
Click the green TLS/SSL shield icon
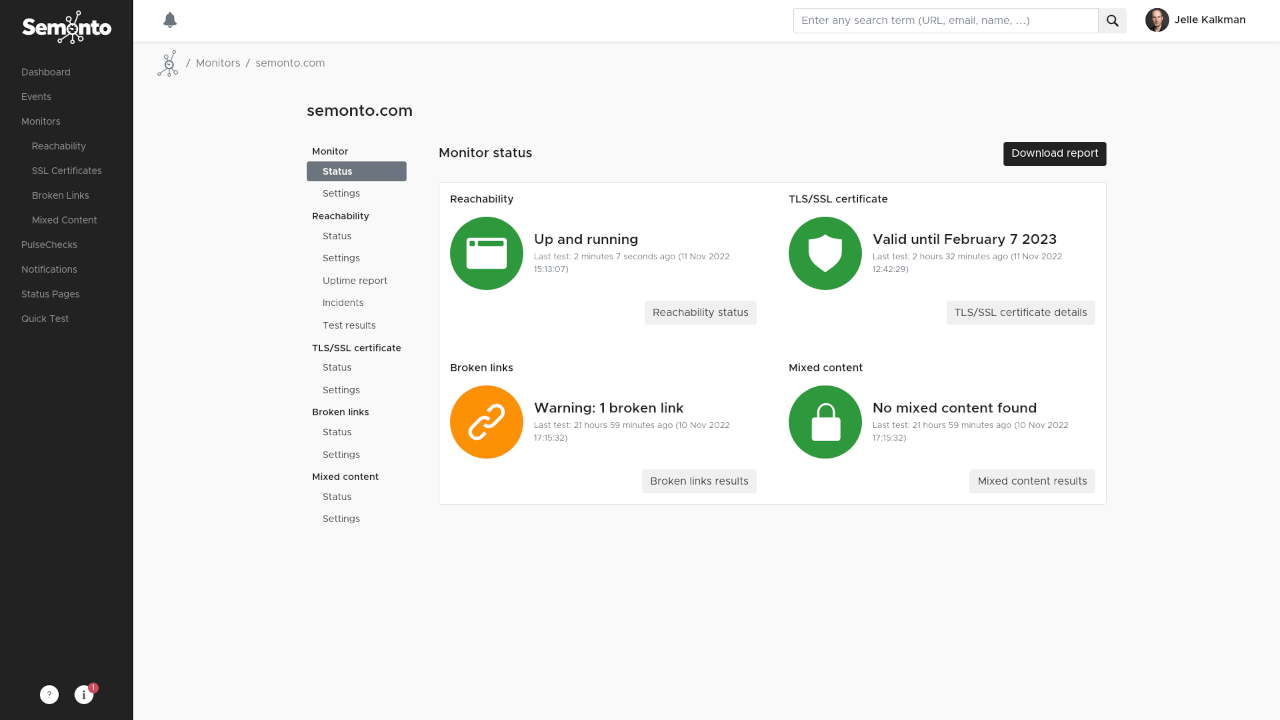click(x=825, y=254)
